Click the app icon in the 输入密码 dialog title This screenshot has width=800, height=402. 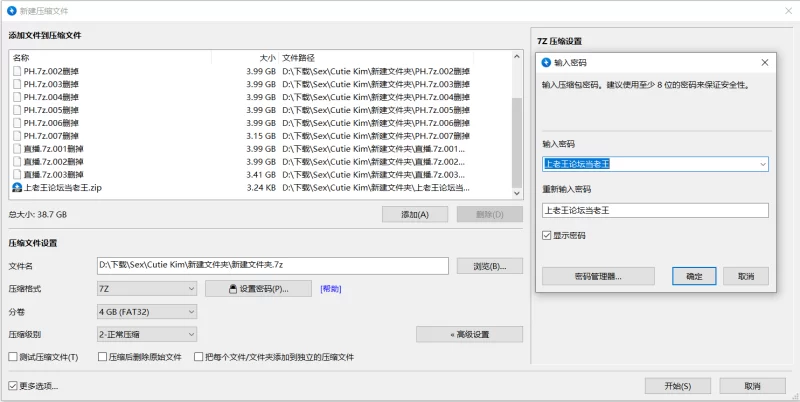pos(546,62)
